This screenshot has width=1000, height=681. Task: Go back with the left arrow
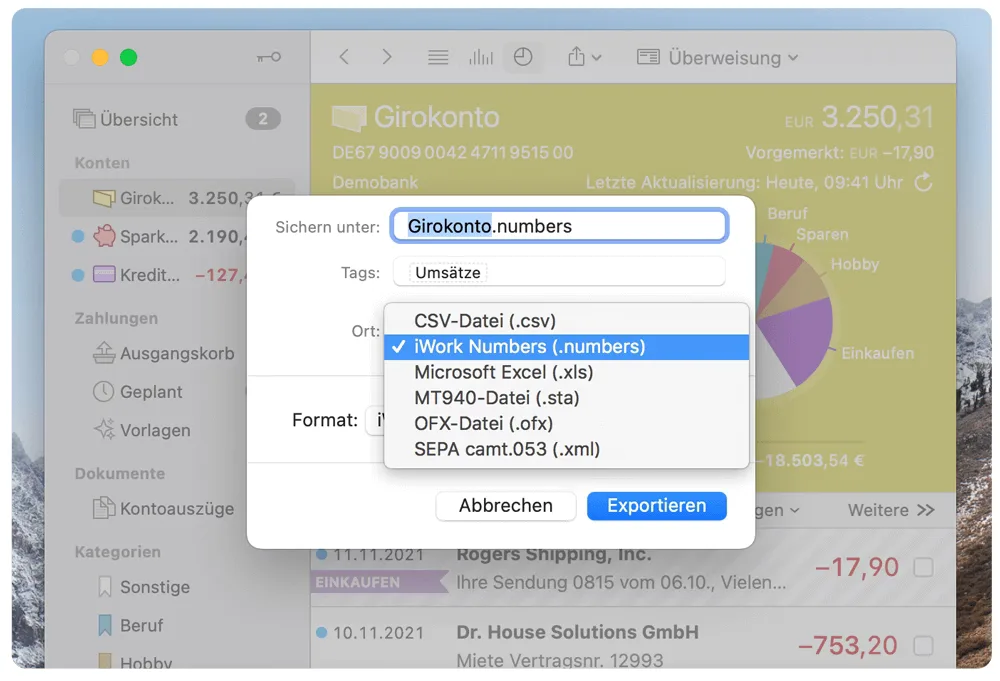[x=344, y=57]
